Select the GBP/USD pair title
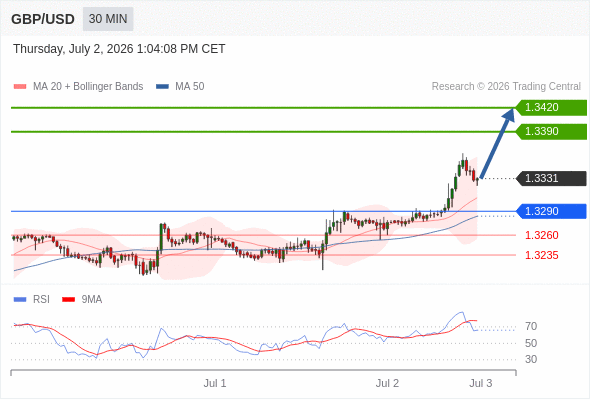Image resolution: width=590 pixels, height=400 pixels. (43, 19)
